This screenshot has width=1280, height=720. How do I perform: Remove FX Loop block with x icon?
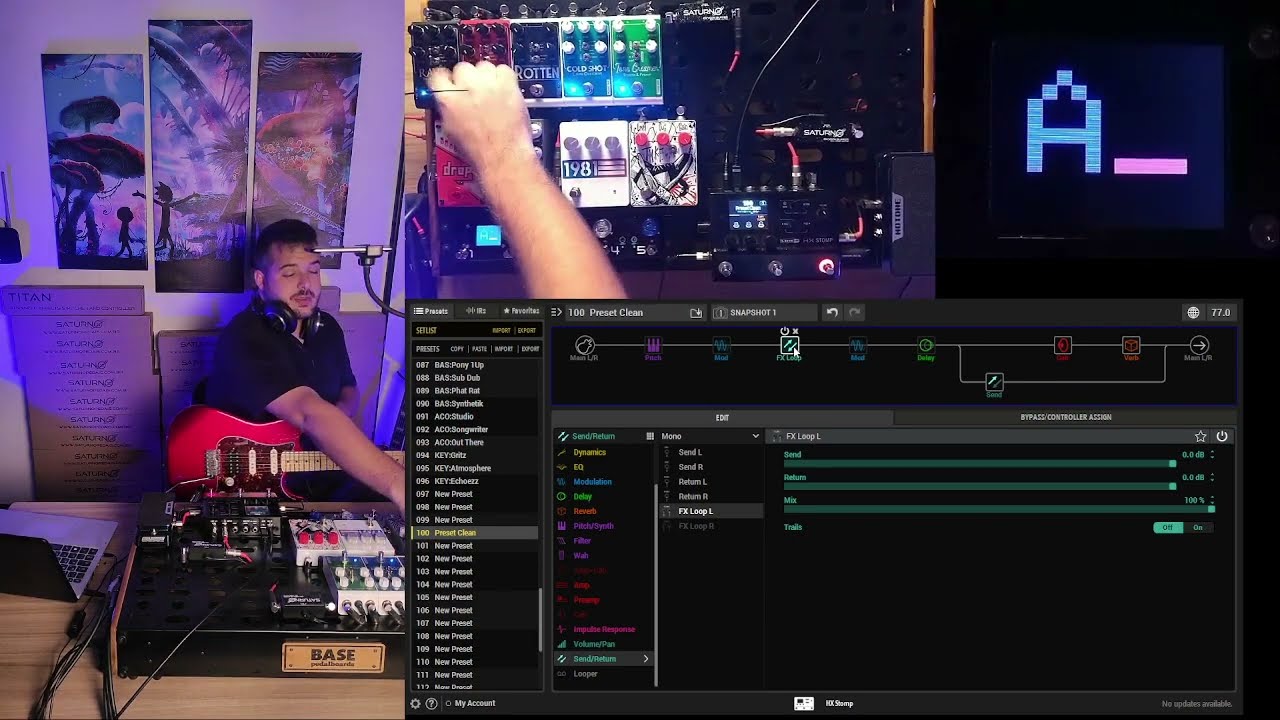[x=795, y=331]
